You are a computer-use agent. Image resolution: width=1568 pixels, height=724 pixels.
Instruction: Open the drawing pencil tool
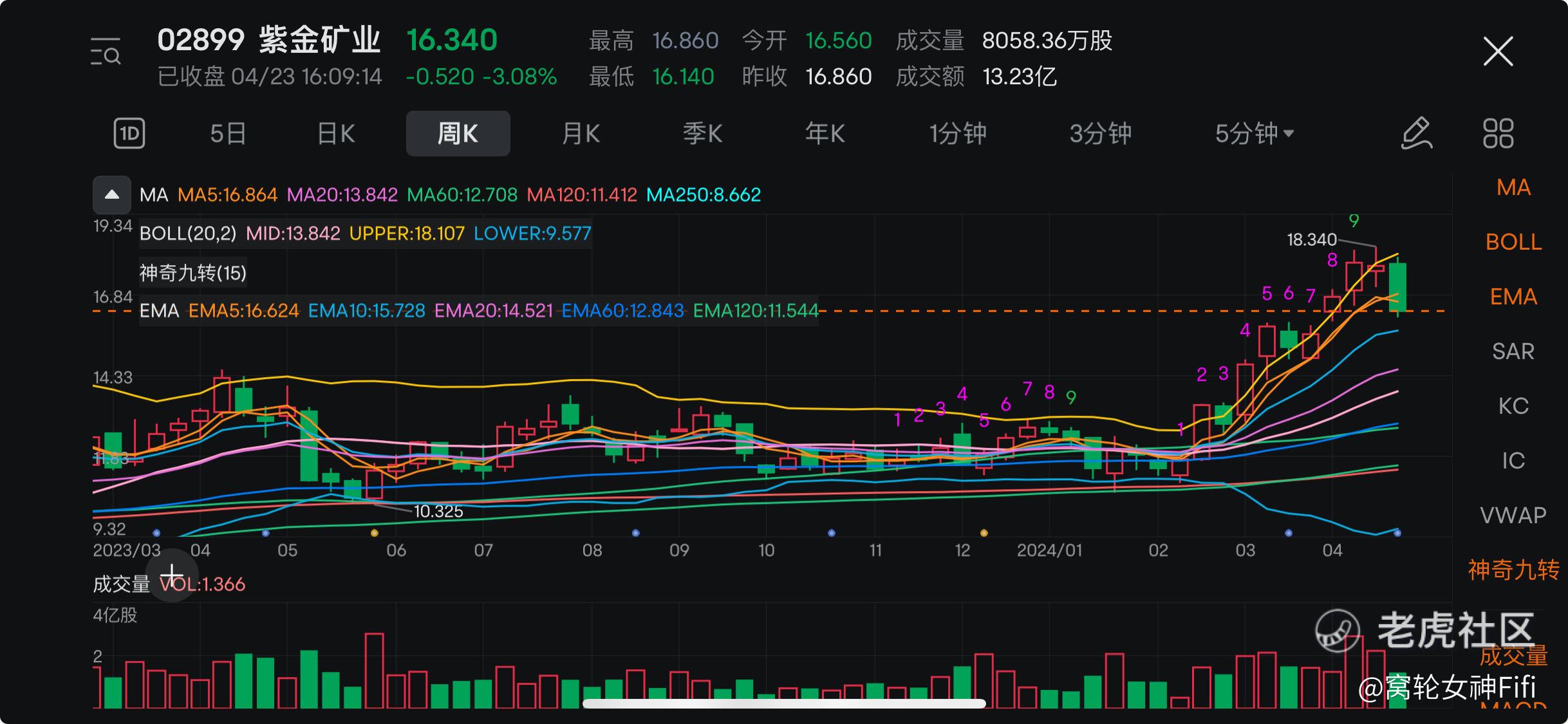pos(1417,134)
